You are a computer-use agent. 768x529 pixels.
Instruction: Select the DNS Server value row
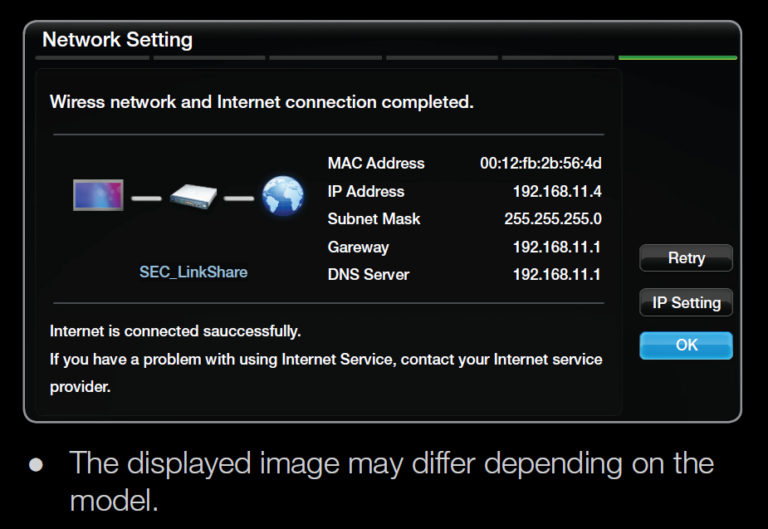(x=464, y=275)
